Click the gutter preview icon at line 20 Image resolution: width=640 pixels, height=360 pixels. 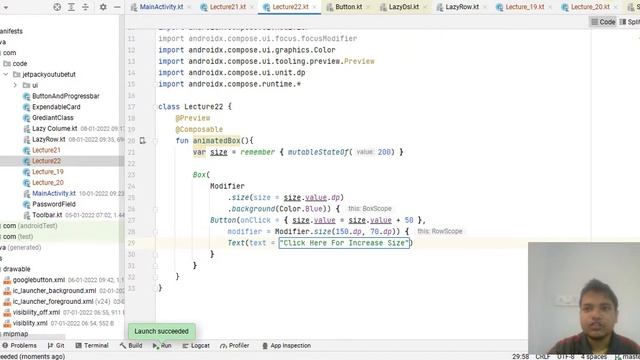coord(142,141)
